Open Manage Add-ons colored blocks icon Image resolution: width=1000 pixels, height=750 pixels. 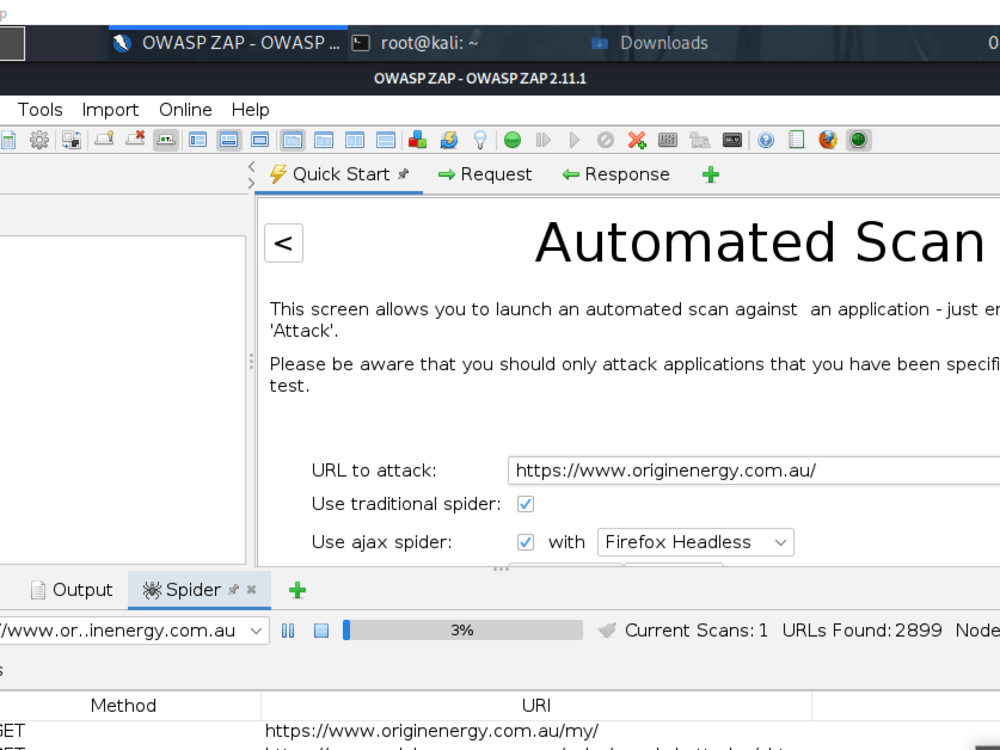[x=418, y=140]
